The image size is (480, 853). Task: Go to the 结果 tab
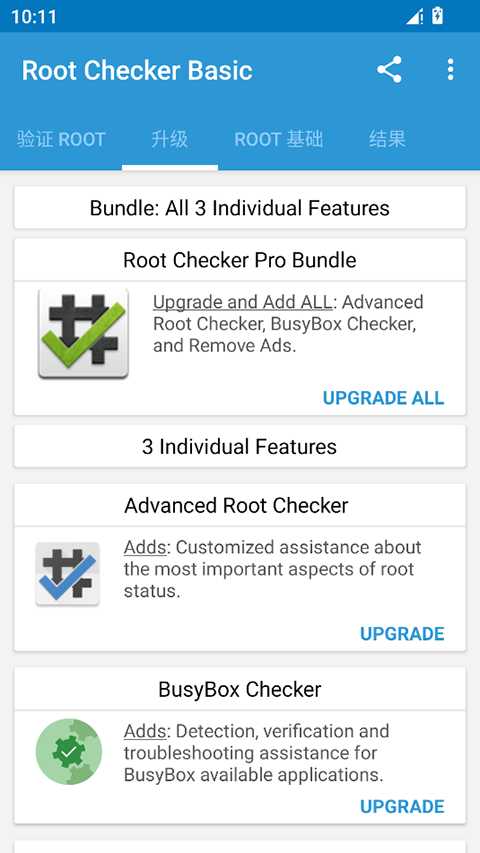pyautogui.click(x=387, y=139)
